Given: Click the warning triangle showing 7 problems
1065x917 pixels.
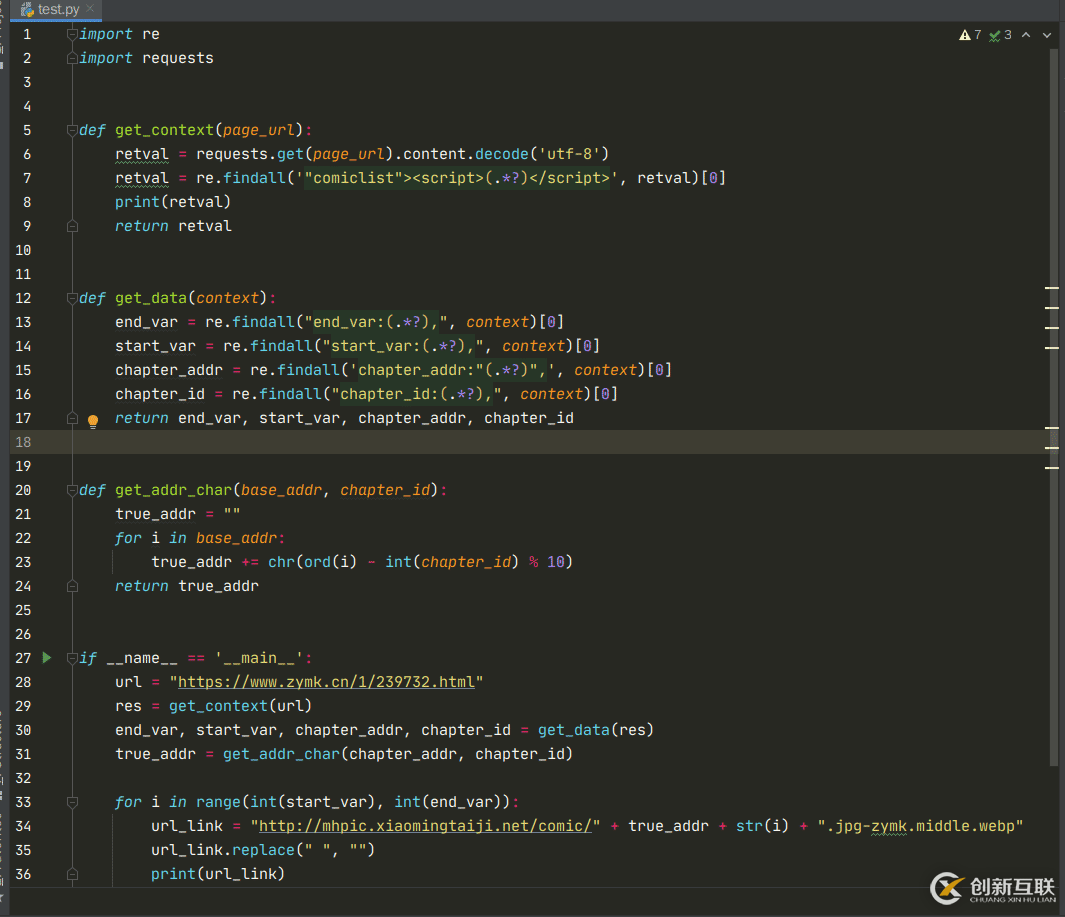Looking at the screenshot, I should pyautogui.click(x=964, y=35).
